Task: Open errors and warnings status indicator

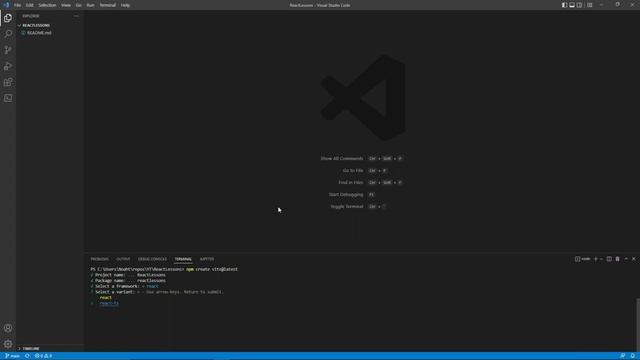Action: tap(43, 356)
